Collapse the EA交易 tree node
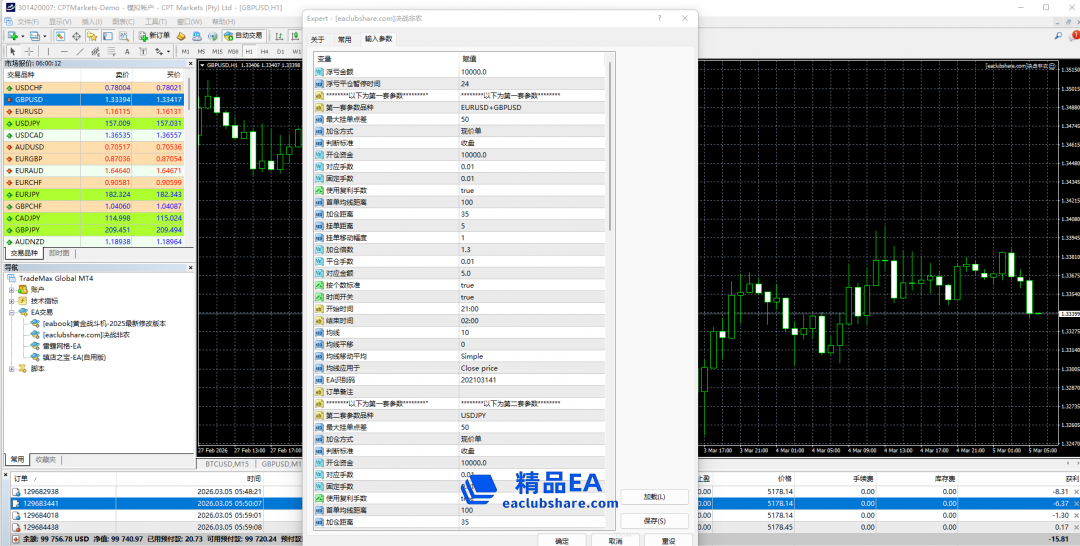Viewport: 1080px width, 546px height. coord(13,312)
